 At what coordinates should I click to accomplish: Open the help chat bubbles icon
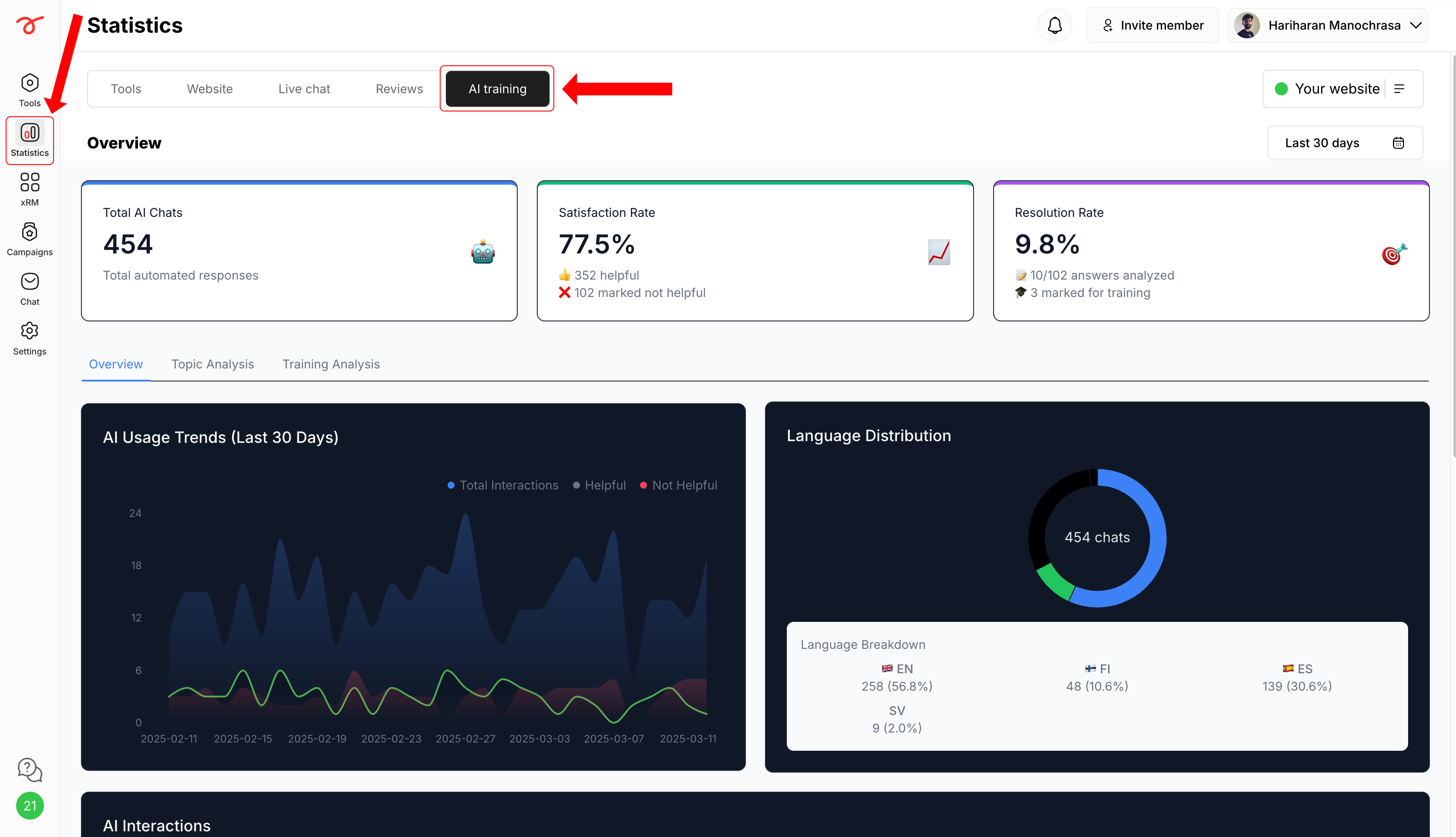coord(29,770)
